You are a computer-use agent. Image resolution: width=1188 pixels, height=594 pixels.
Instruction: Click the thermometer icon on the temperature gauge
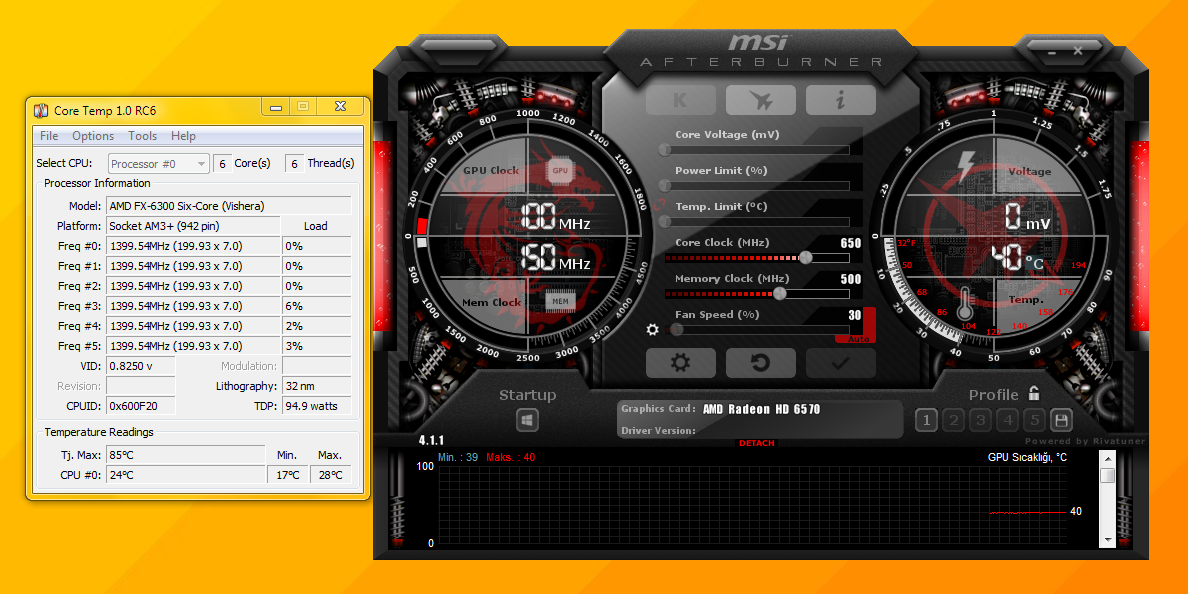click(965, 305)
